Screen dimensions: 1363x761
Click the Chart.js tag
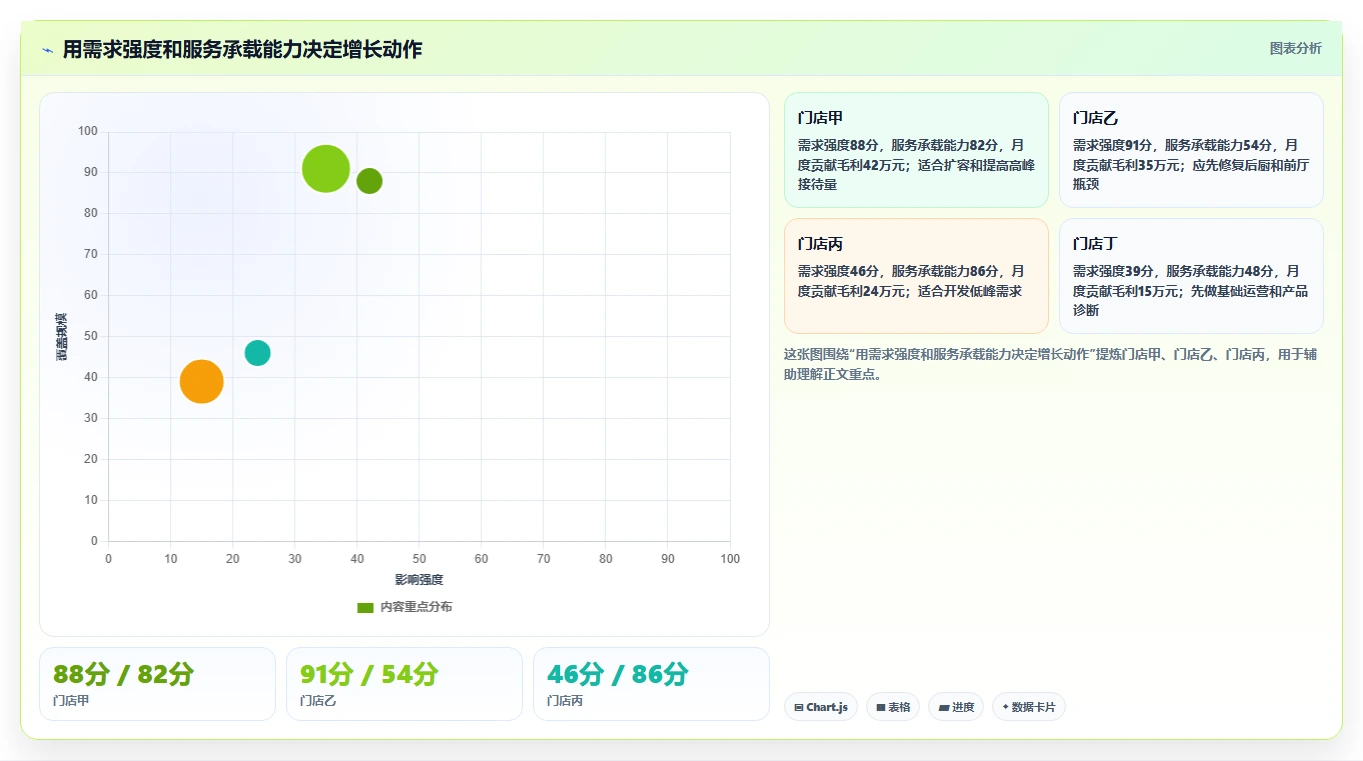pos(821,707)
